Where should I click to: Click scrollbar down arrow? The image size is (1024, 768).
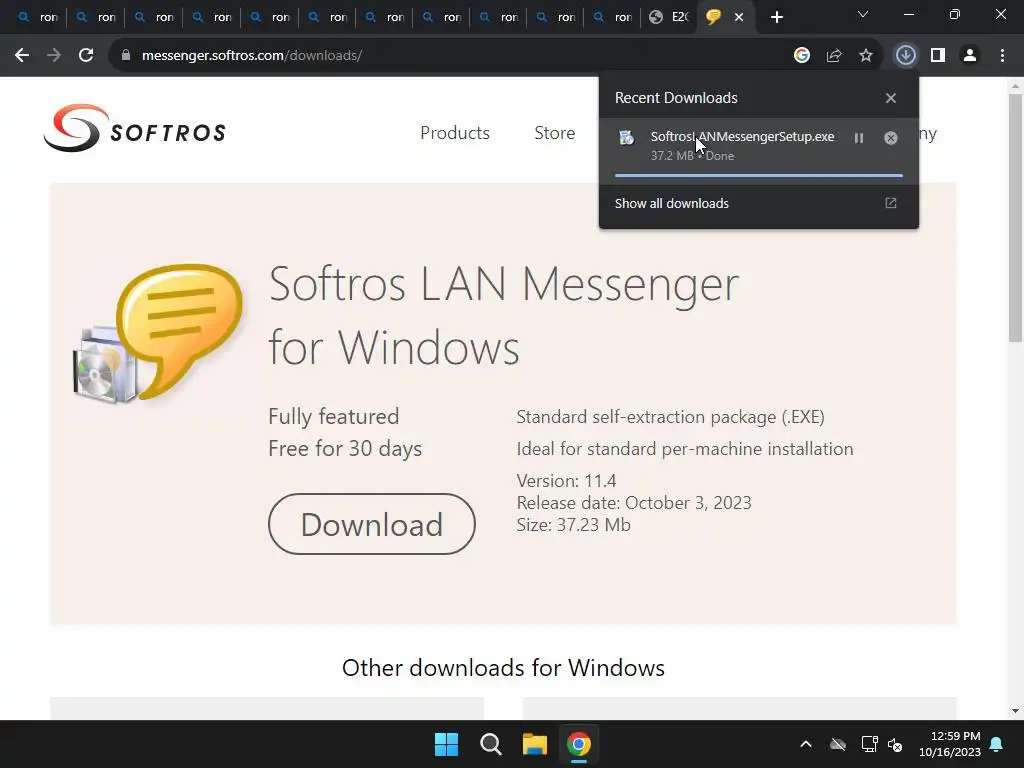[x=1015, y=711]
